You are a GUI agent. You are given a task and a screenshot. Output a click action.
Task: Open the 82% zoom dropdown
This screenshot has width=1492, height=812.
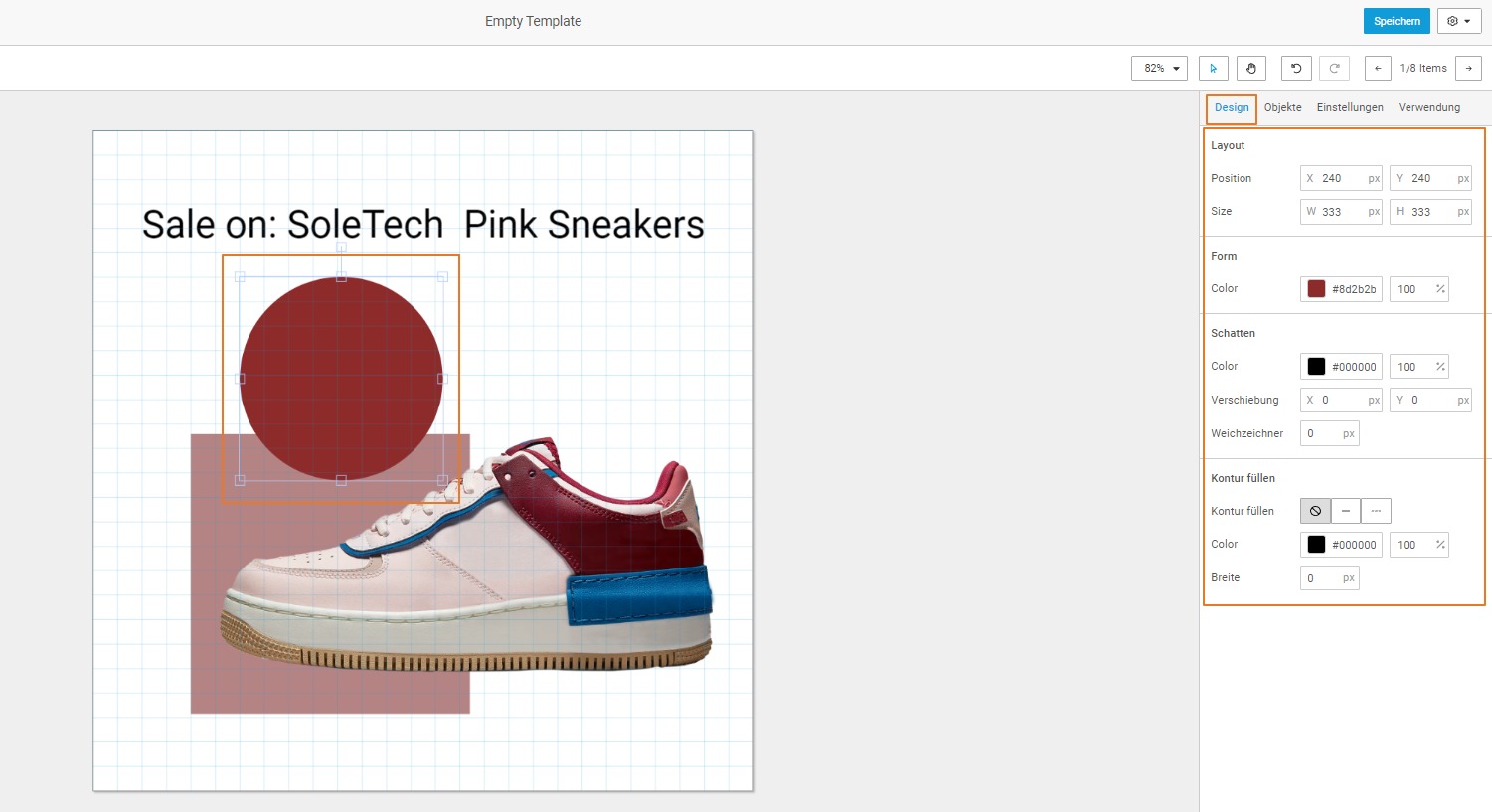tap(1159, 68)
